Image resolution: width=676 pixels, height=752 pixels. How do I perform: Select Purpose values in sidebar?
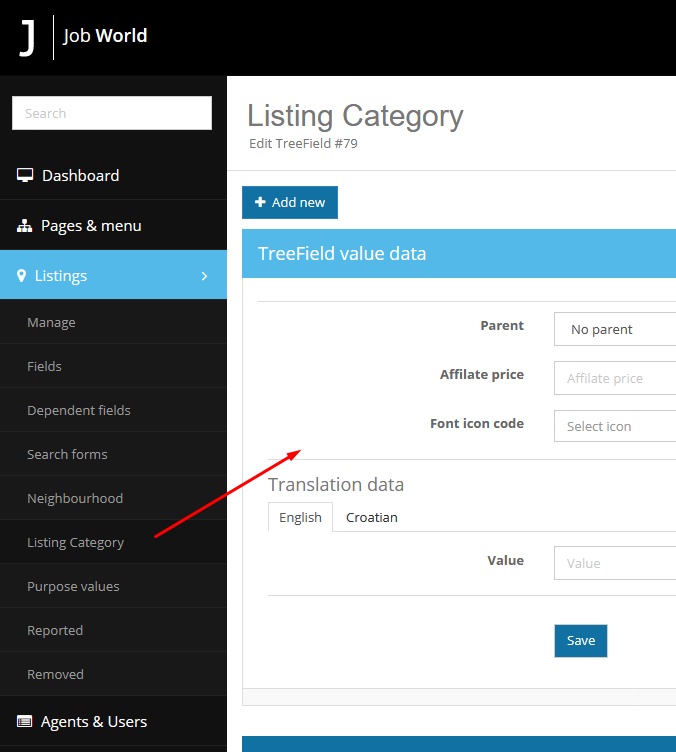73,587
